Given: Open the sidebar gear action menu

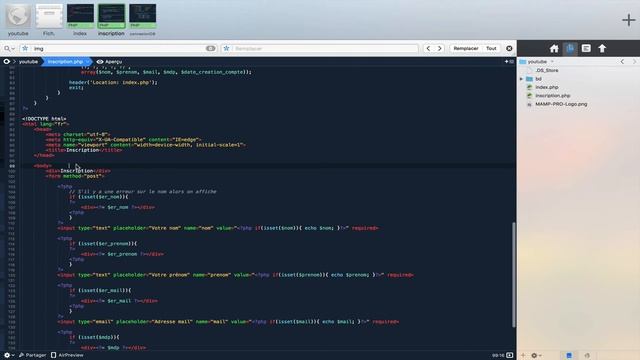Looking at the screenshot, I should coord(536,355).
